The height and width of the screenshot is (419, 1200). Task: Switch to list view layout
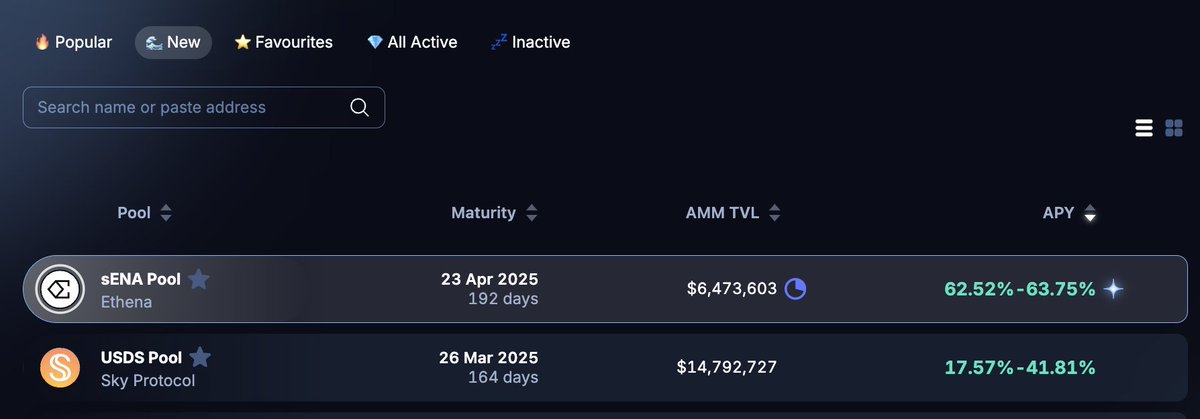click(1145, 128)
